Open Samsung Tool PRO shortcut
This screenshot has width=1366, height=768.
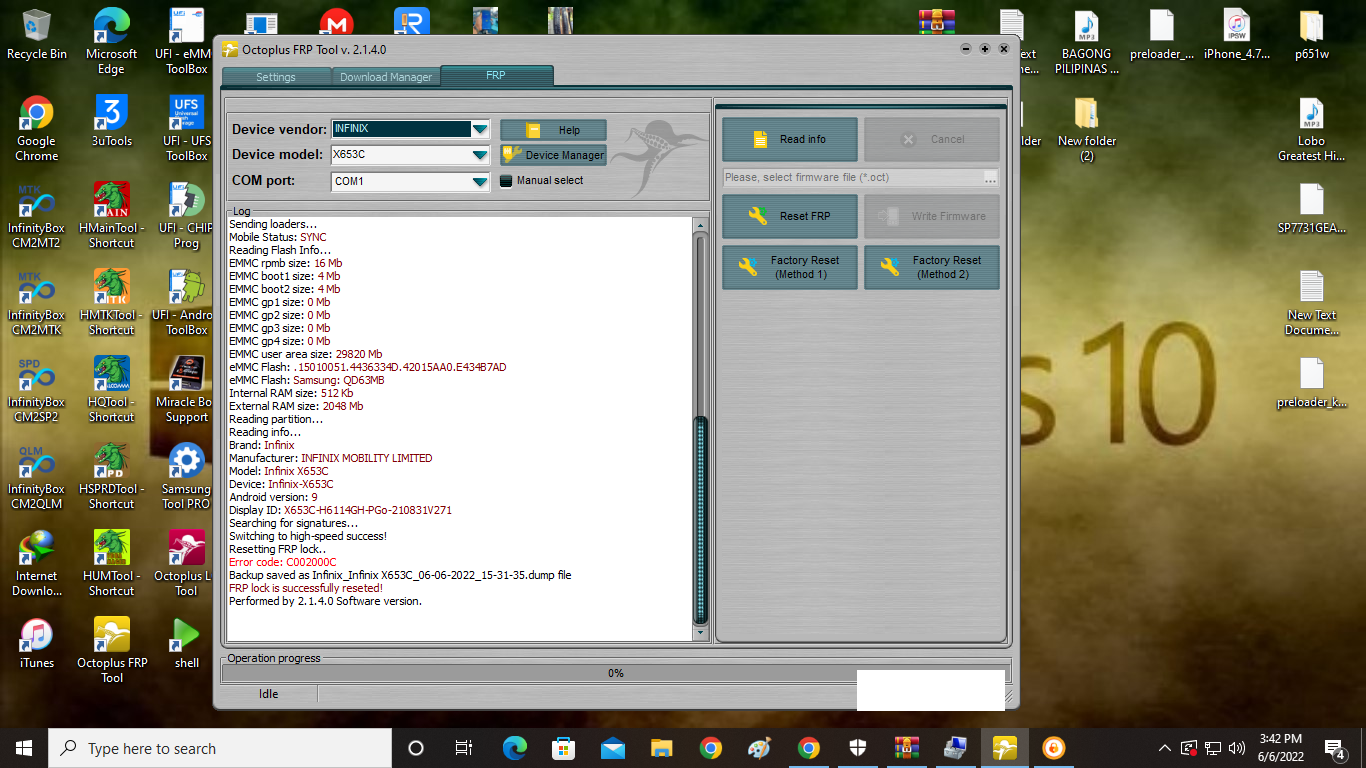187,476
